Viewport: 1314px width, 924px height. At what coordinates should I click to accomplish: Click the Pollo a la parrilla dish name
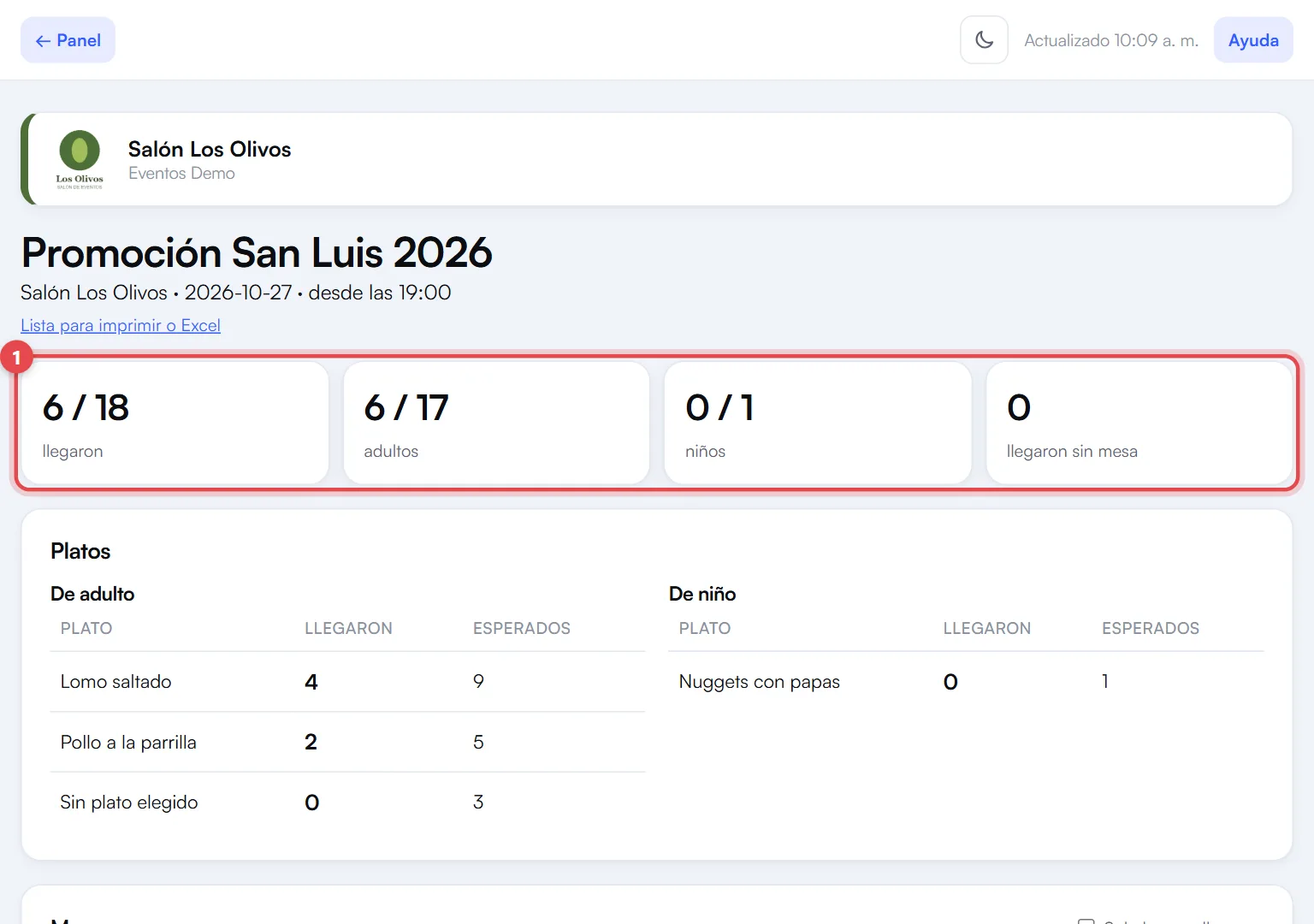click(128, 743)
